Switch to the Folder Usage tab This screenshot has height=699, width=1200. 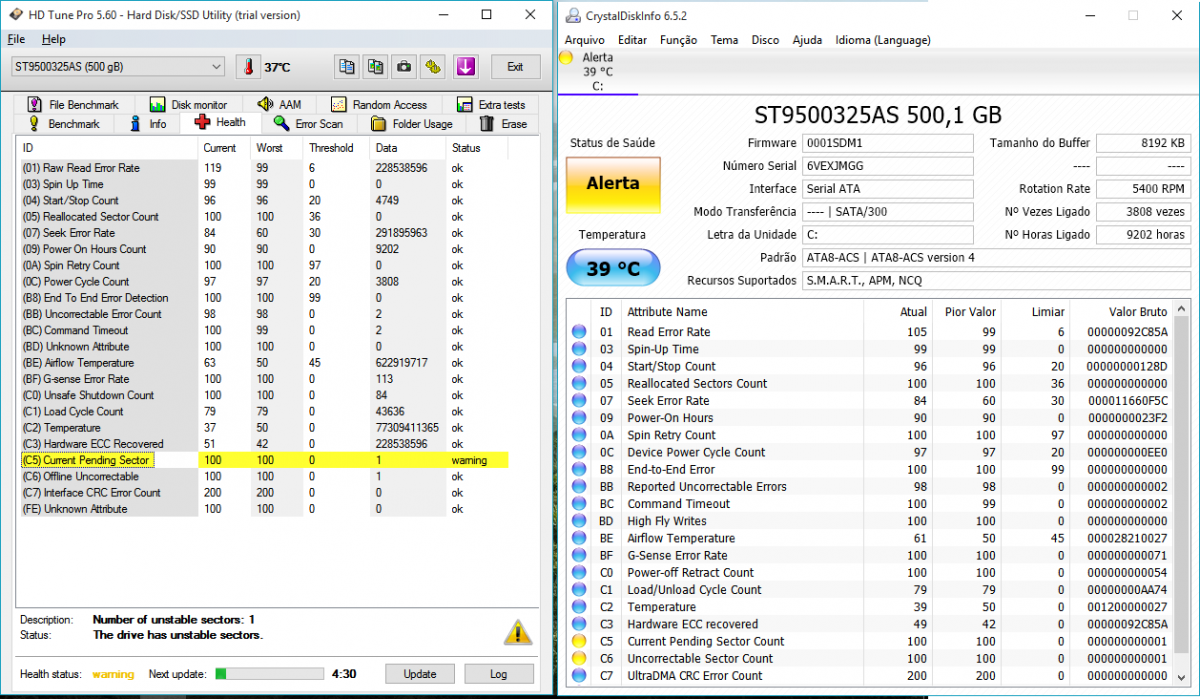point(412,124)
